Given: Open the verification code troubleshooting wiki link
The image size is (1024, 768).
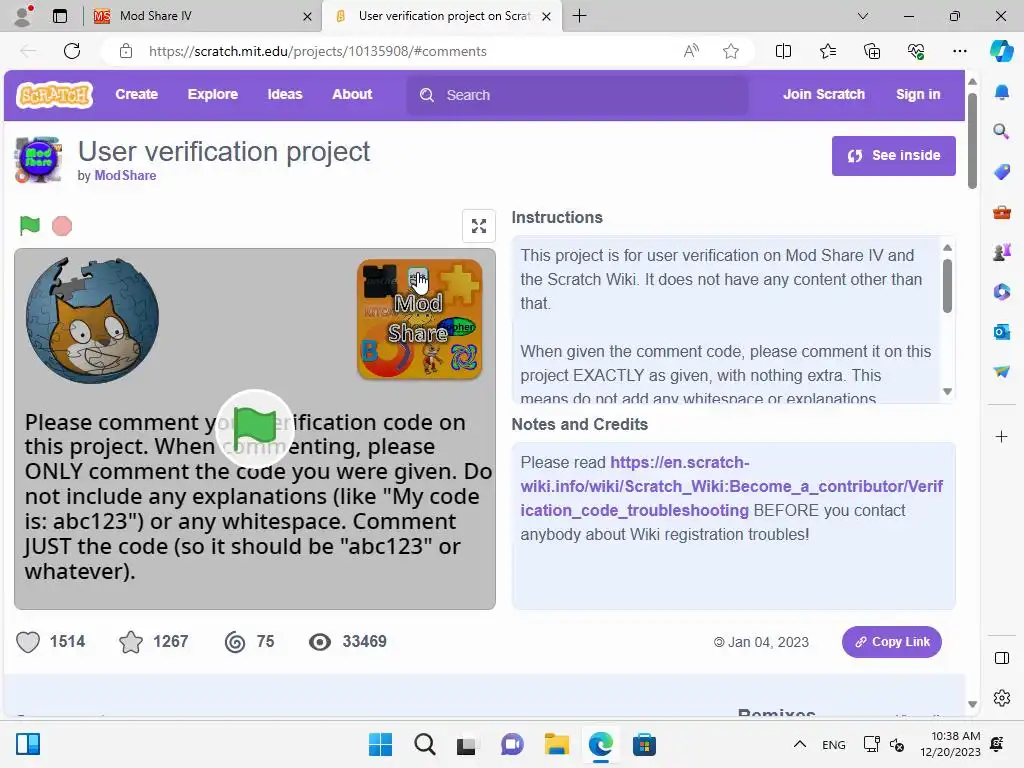Looking at the screenshot, I should pyautogui.click(x=731, y=487).
